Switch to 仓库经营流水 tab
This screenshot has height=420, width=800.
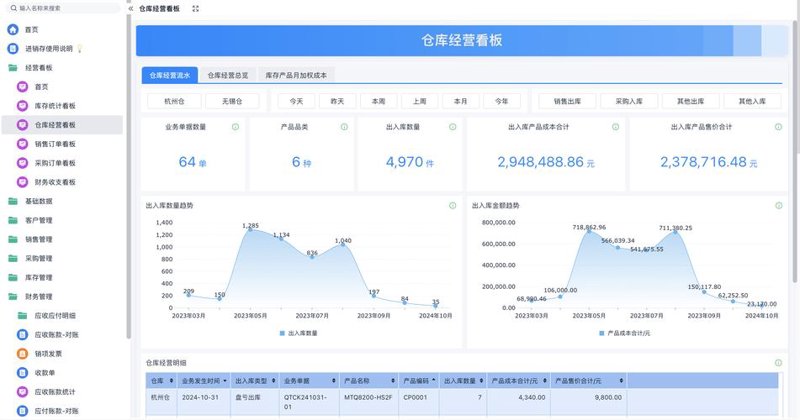click(170, 75)
